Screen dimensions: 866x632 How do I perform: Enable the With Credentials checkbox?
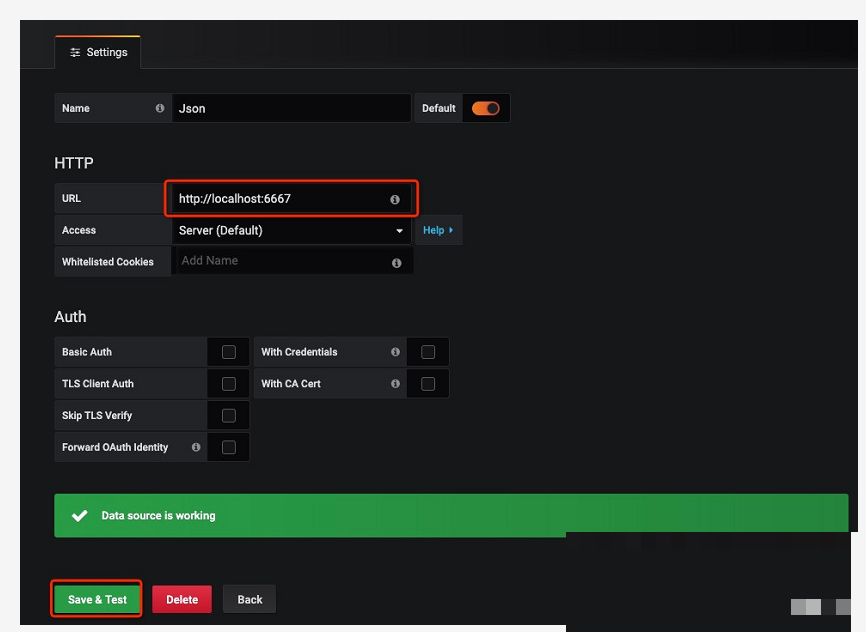pos(427,352)
